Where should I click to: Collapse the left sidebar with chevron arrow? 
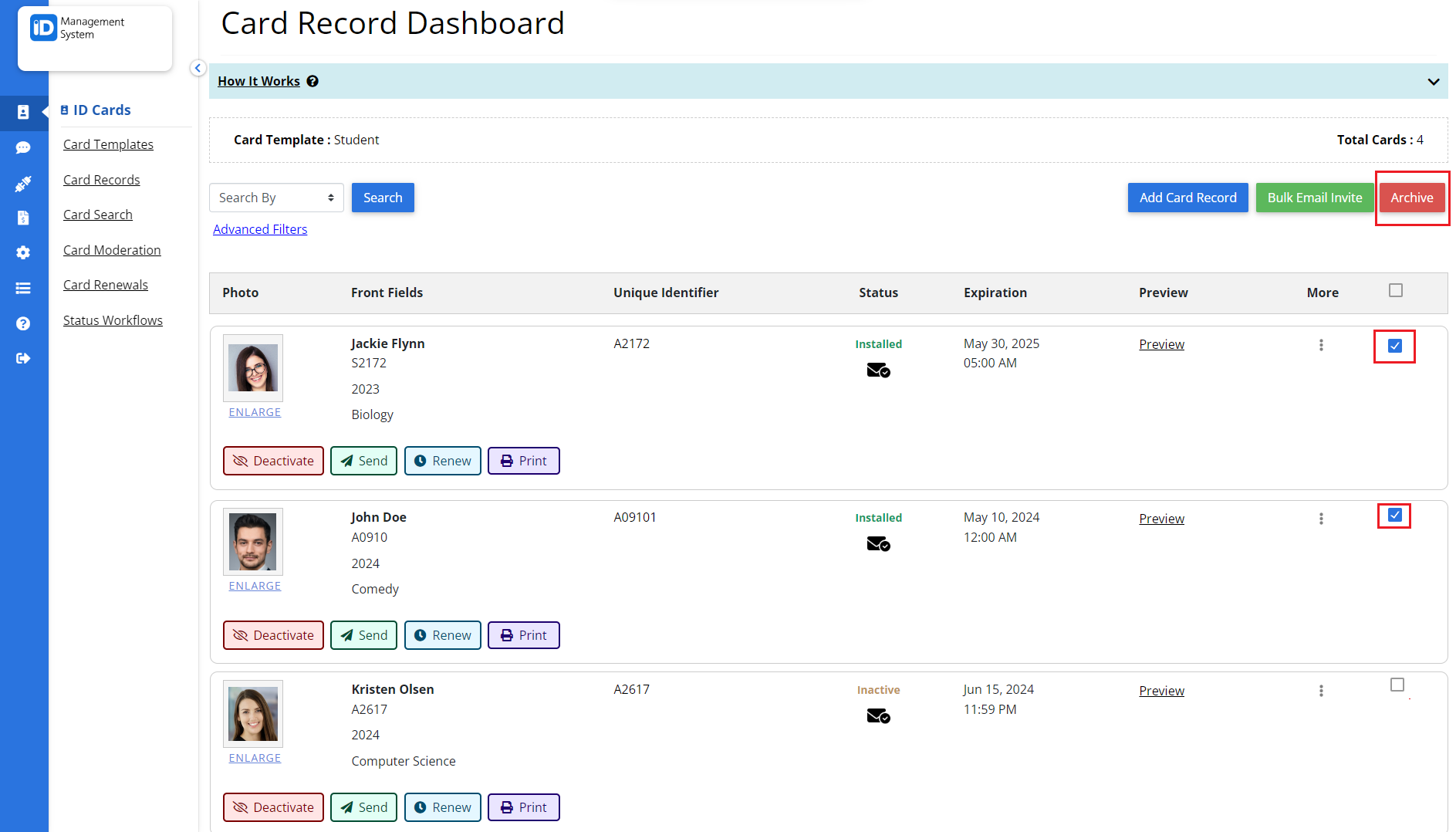198,68
